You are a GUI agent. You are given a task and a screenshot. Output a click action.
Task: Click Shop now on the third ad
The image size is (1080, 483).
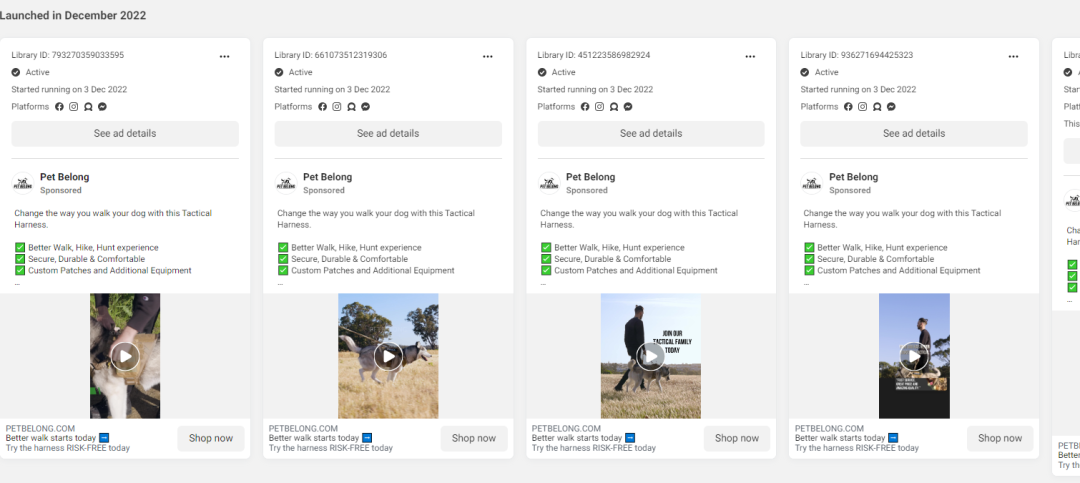737,438
